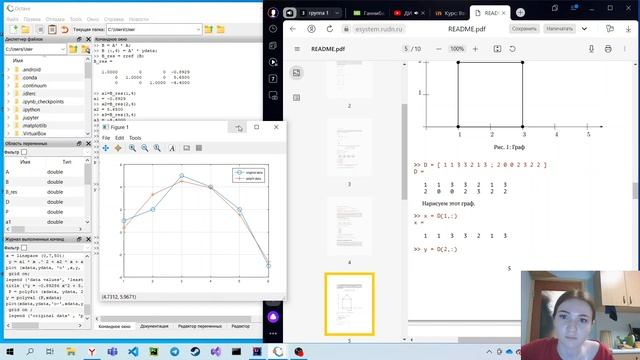Viewport: 640px width, 360px height.
Task: Open history clock icon in browser side panel
Action: click(x=273, y=29)
